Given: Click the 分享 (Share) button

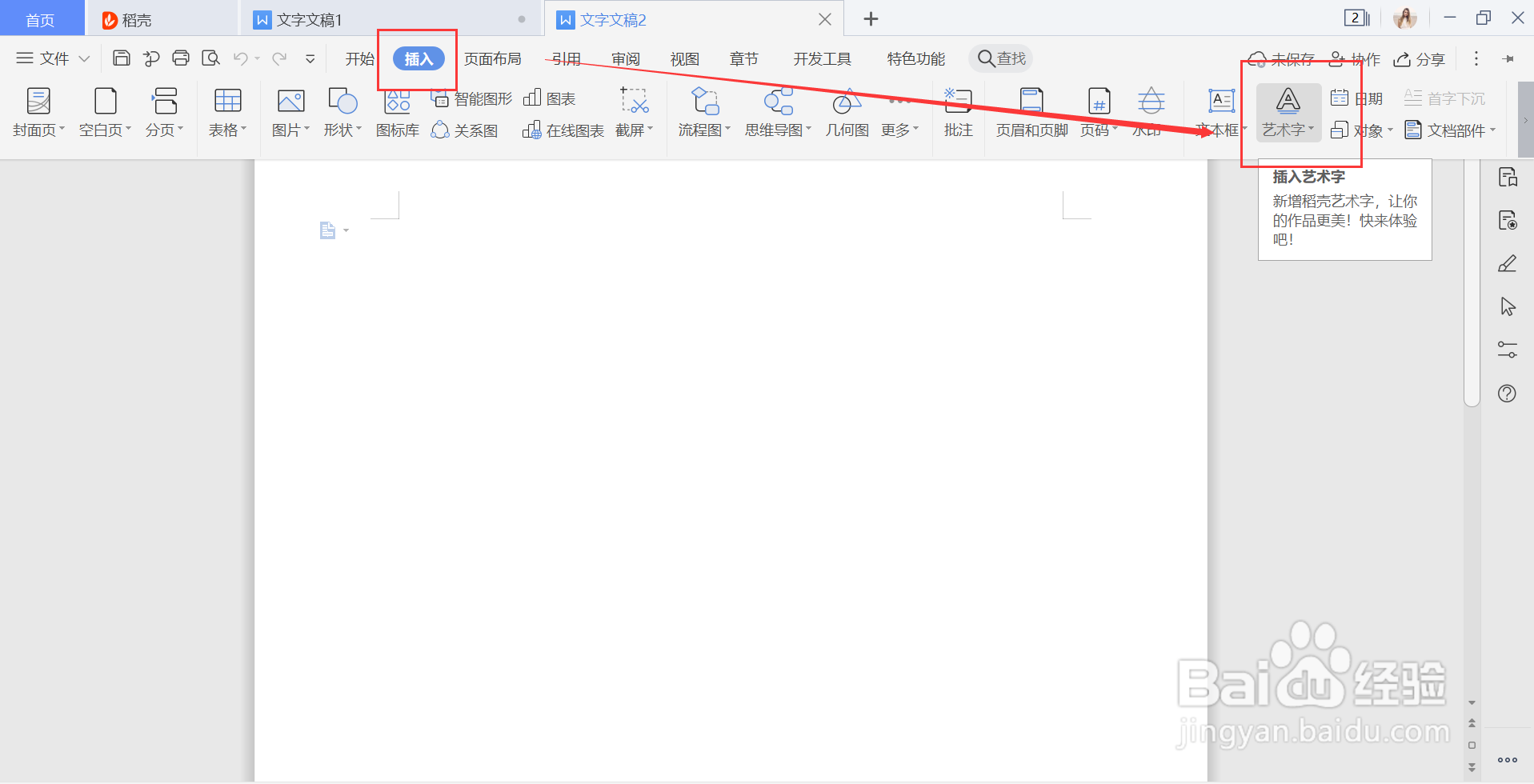Looking at the screenshot, I should [1419, 58].
